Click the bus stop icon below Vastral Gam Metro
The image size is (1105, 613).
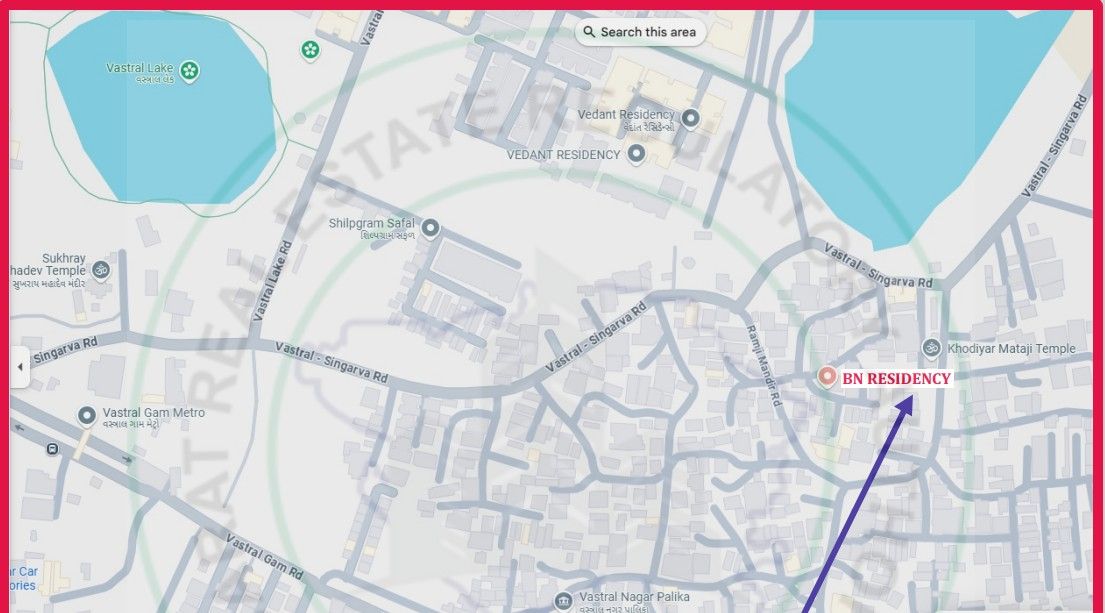click(x=51, y=450)
